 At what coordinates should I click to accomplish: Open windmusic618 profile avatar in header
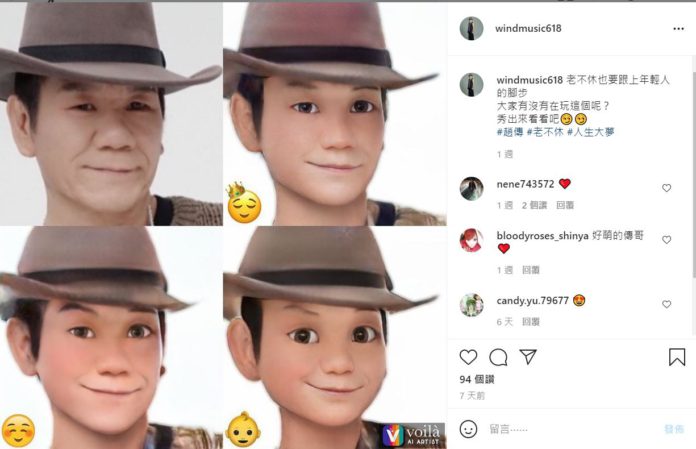click(471, 28)
